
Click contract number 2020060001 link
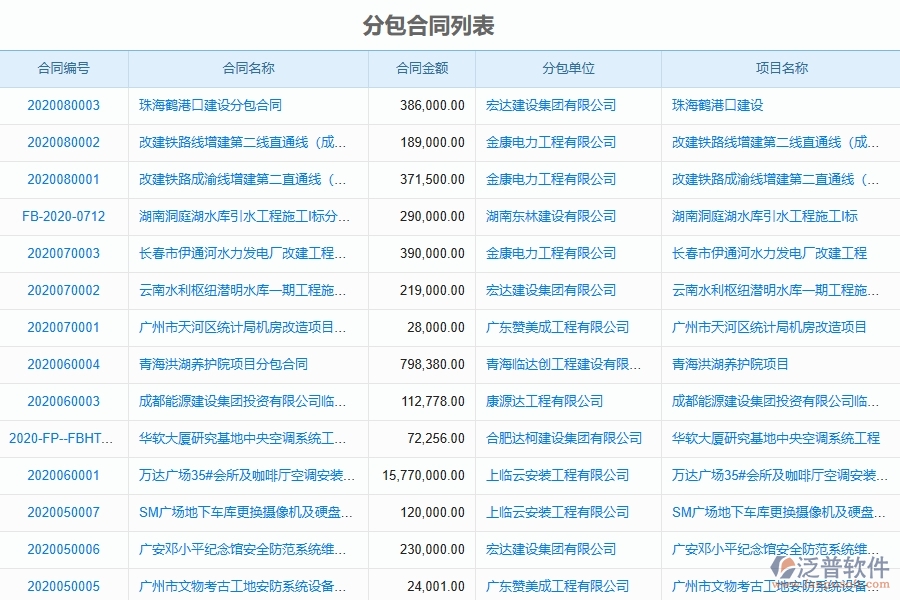(64, 475)
